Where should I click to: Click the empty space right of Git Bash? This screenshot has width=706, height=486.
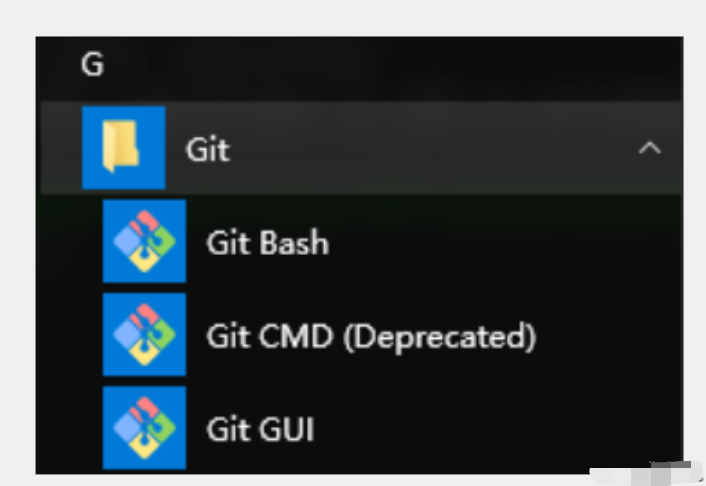point(504,241)
